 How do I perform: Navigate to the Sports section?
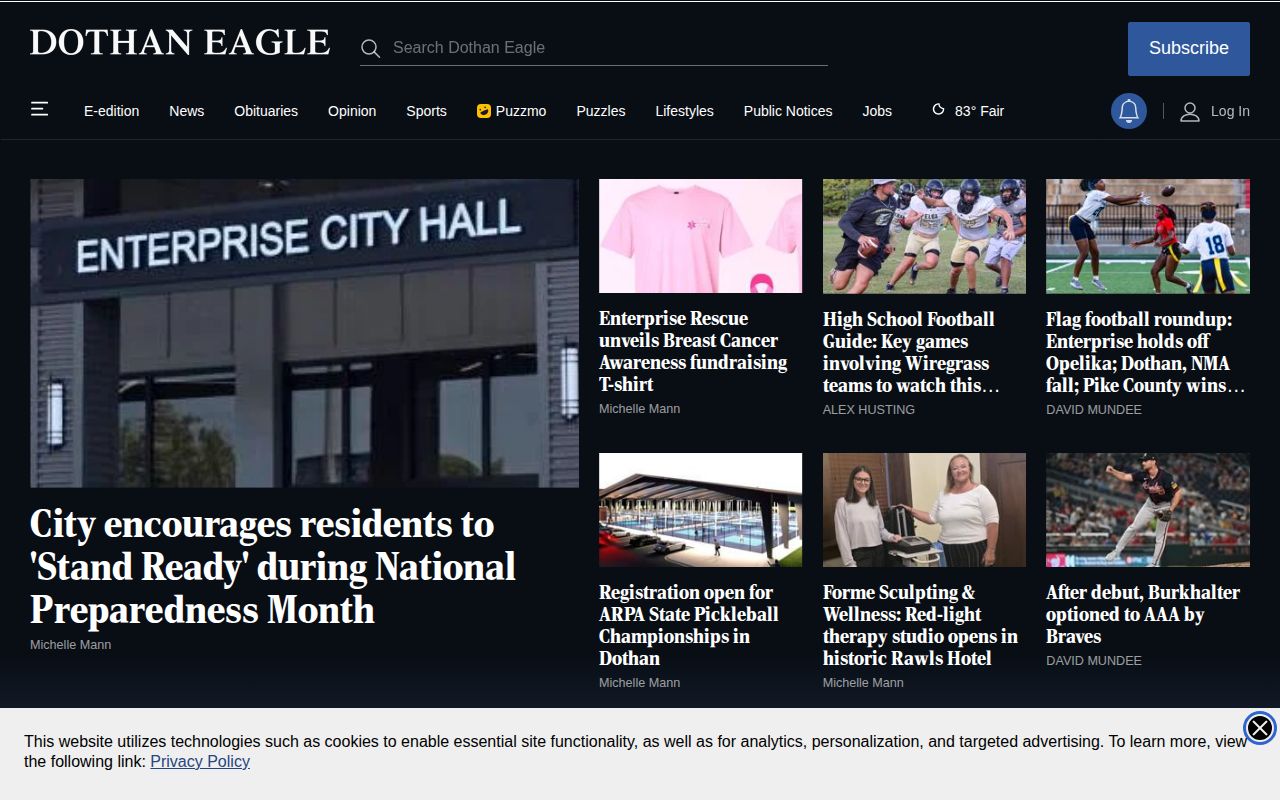(426, 111)
